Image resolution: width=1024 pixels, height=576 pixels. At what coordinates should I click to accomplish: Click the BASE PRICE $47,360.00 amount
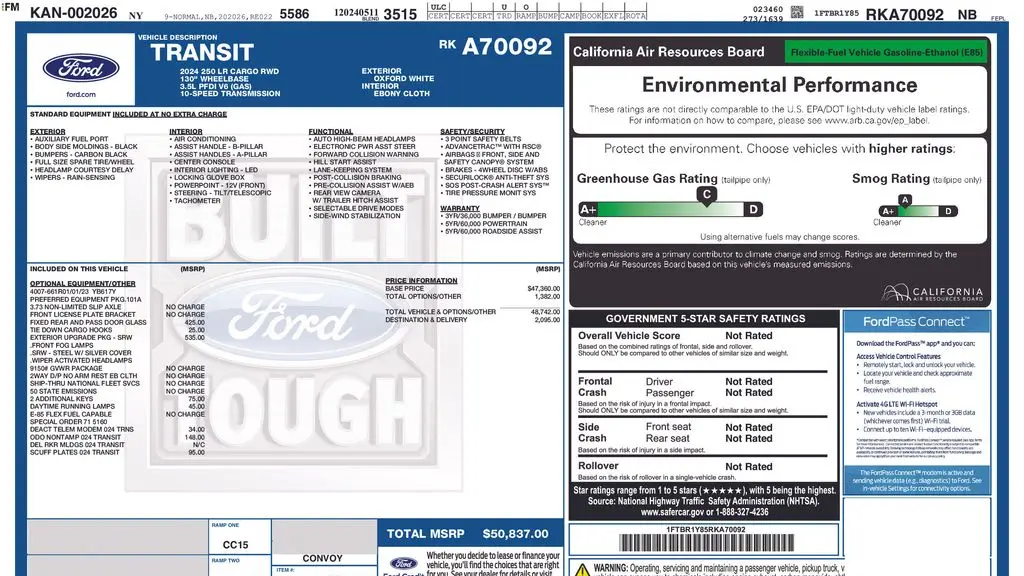point(543,289)
